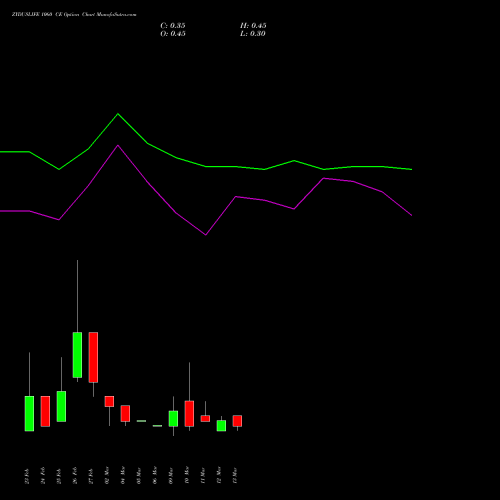Click the low value 'L: 0.30'
Image resolution: width=500 pixels, height=500 pixels.
[253, 34]
